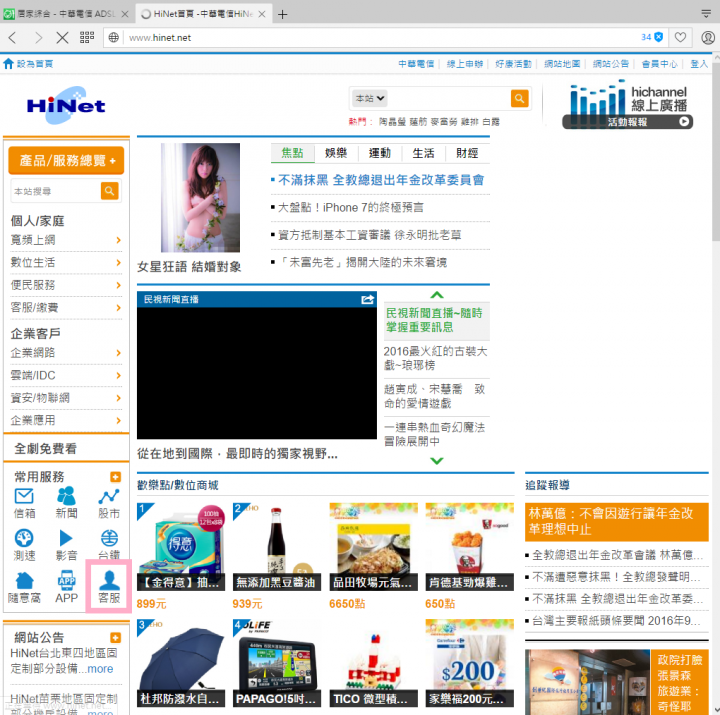Image resolution: width=720 pixels, height=715 pixels.
Task: Click the share icon on 民視新聞直播
Action: pos(367,299)
